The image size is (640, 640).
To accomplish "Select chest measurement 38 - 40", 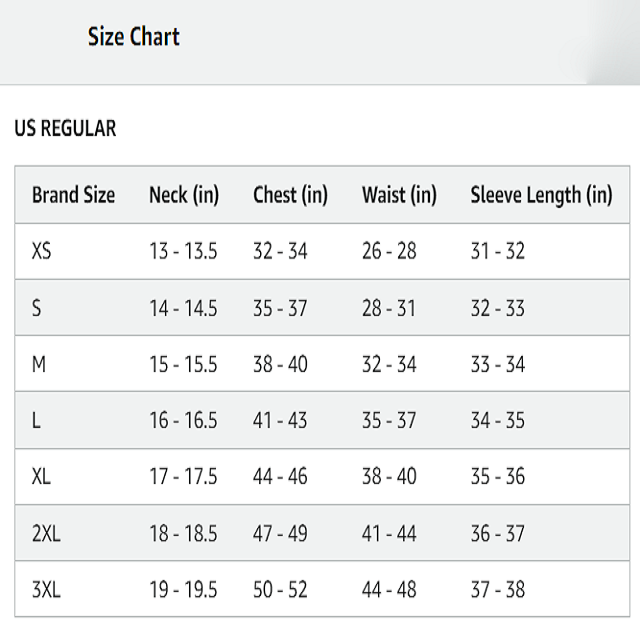I will click(280, 364).
